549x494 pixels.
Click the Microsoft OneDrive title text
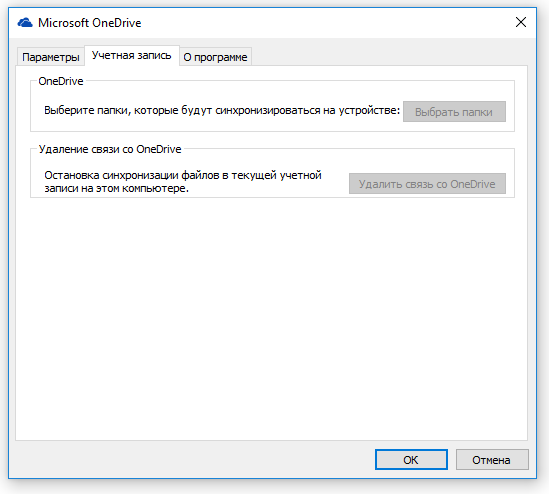click(x=90, y=23)
